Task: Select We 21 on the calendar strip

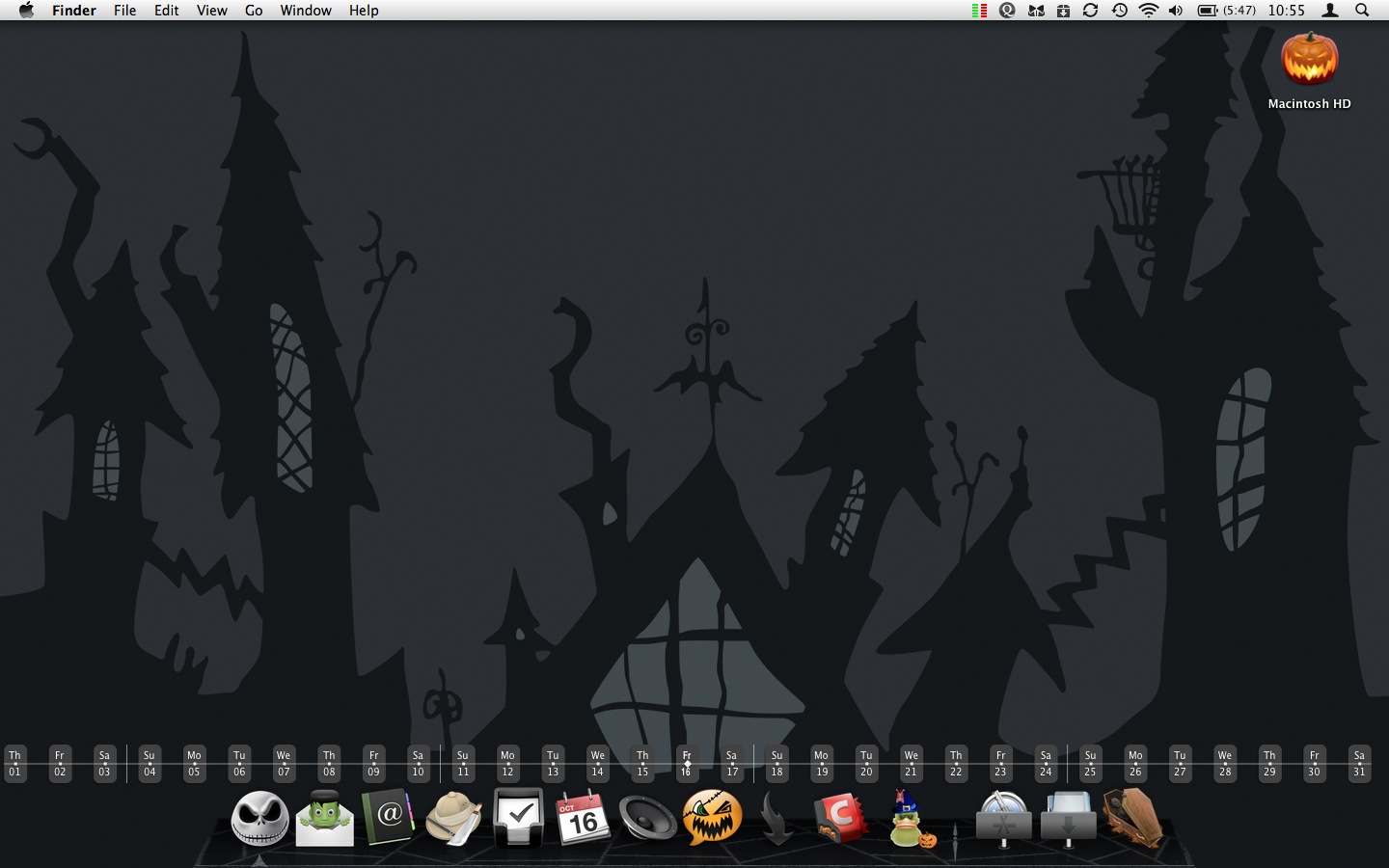Action: coord(911,764)
